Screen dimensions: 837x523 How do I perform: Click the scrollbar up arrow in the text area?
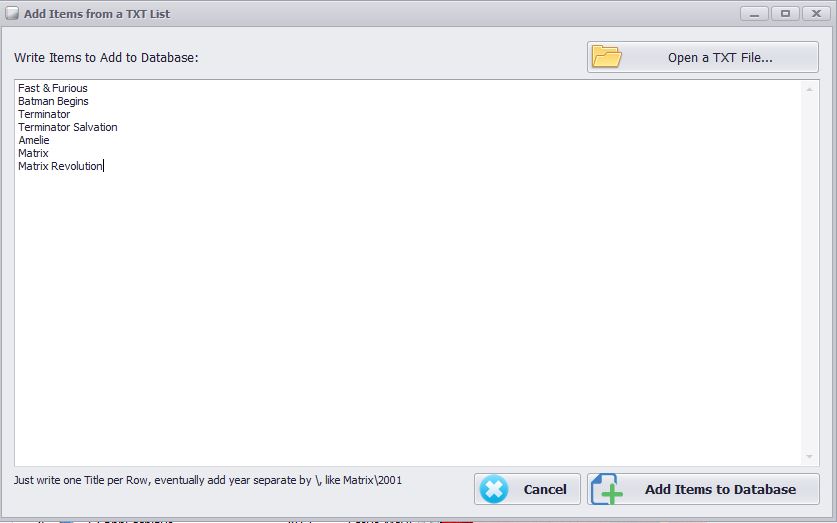pos(809,89)
